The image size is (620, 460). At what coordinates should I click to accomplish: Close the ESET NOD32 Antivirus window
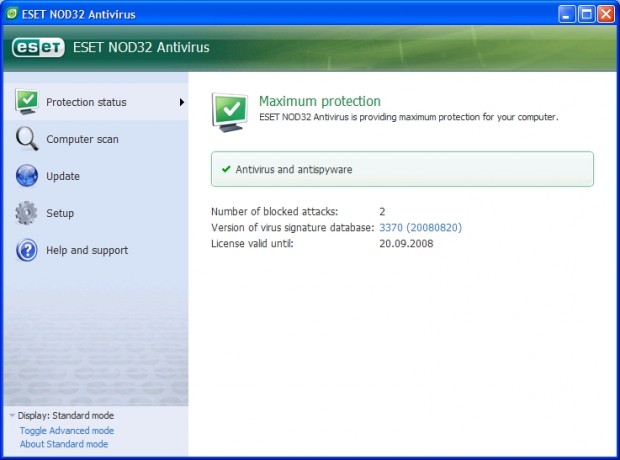coord(606,14)
